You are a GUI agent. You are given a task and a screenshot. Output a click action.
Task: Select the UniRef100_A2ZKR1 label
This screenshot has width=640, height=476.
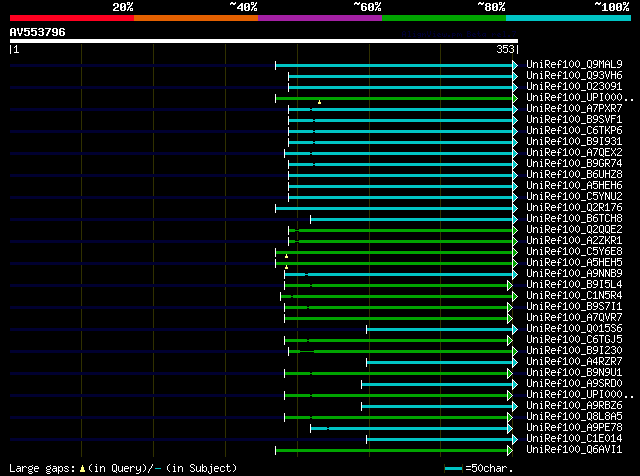(x=574, y=241)
